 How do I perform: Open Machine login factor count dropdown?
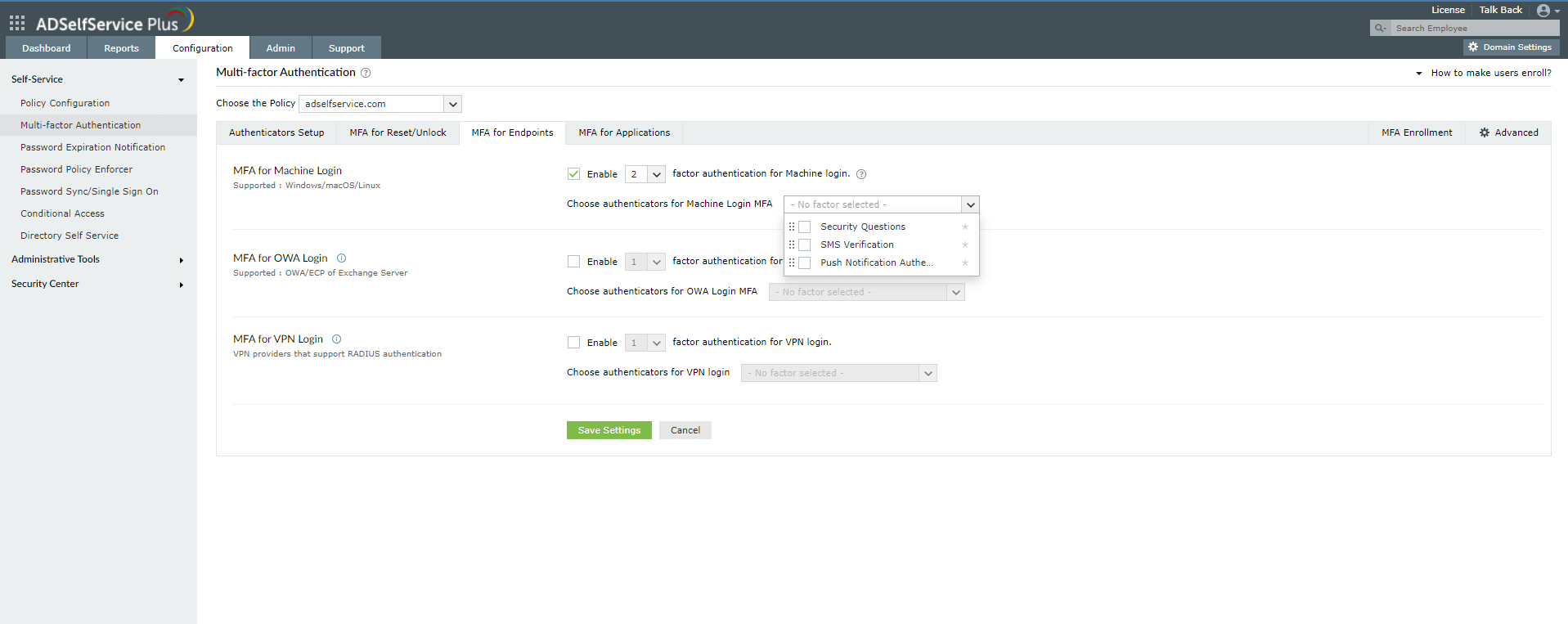pyautogui.click(x=645, y=174)
